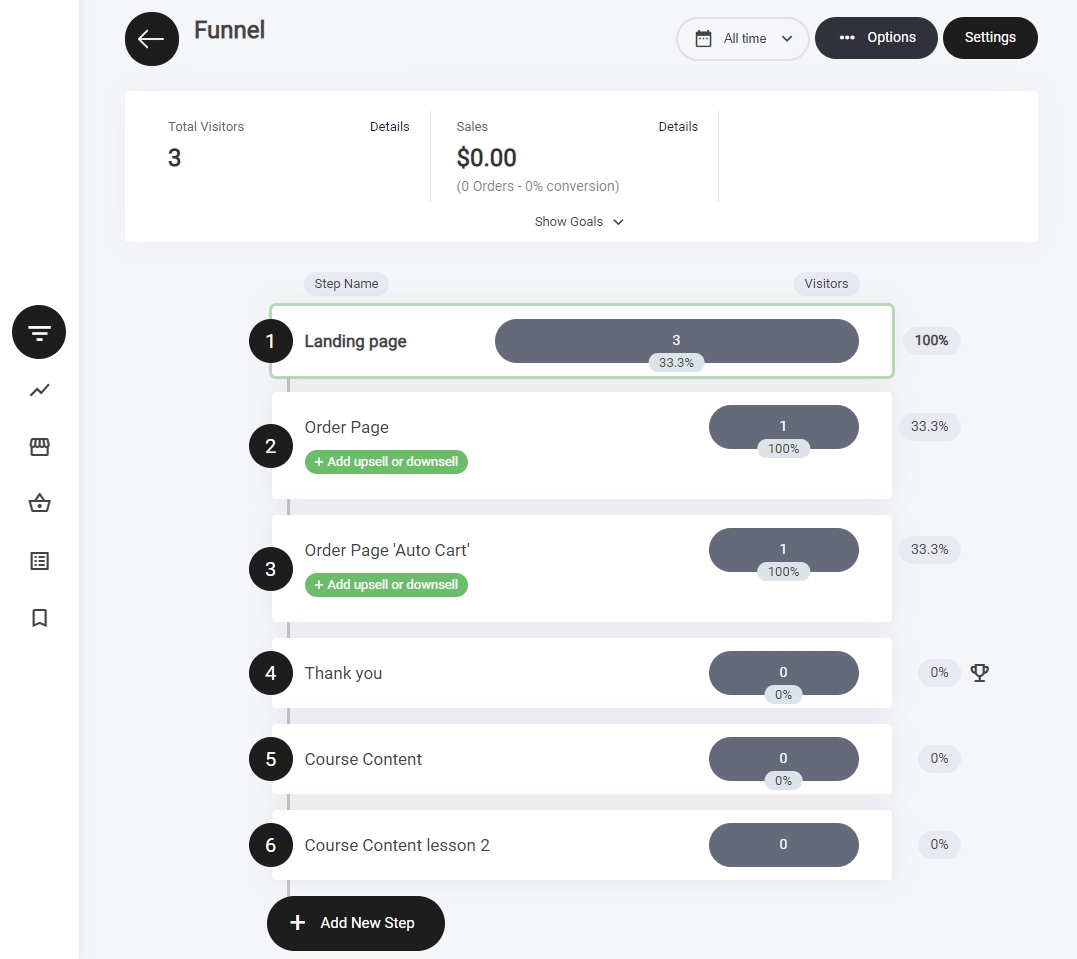This screenshot has width=1077, height=959.
Task: Click the trophy goal icon
Action: point(979,673)
